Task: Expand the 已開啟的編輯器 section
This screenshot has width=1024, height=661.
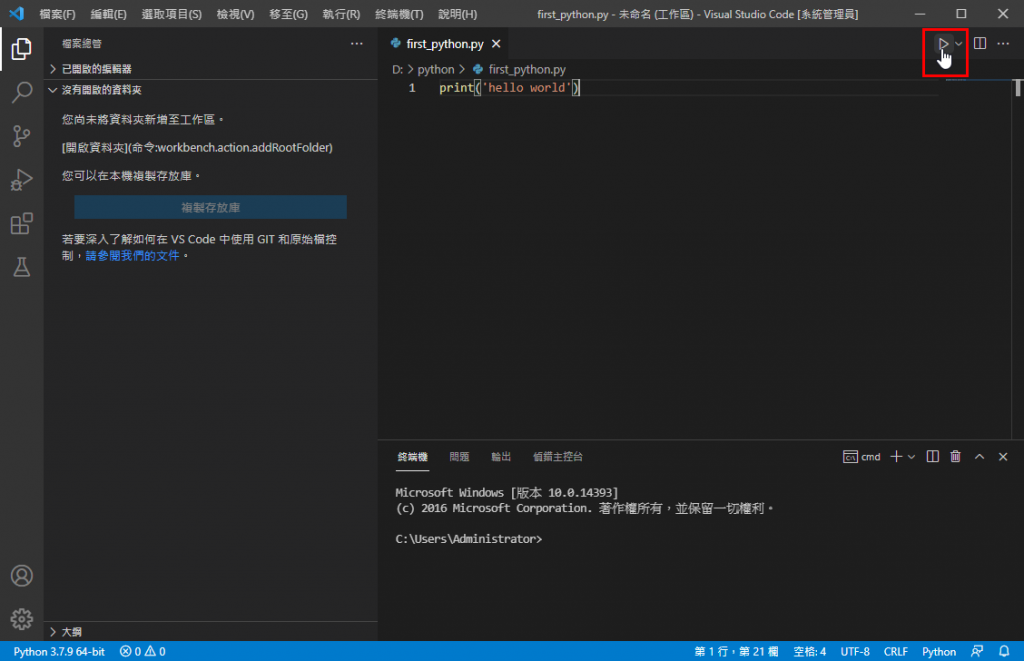Action: (210, 69)
